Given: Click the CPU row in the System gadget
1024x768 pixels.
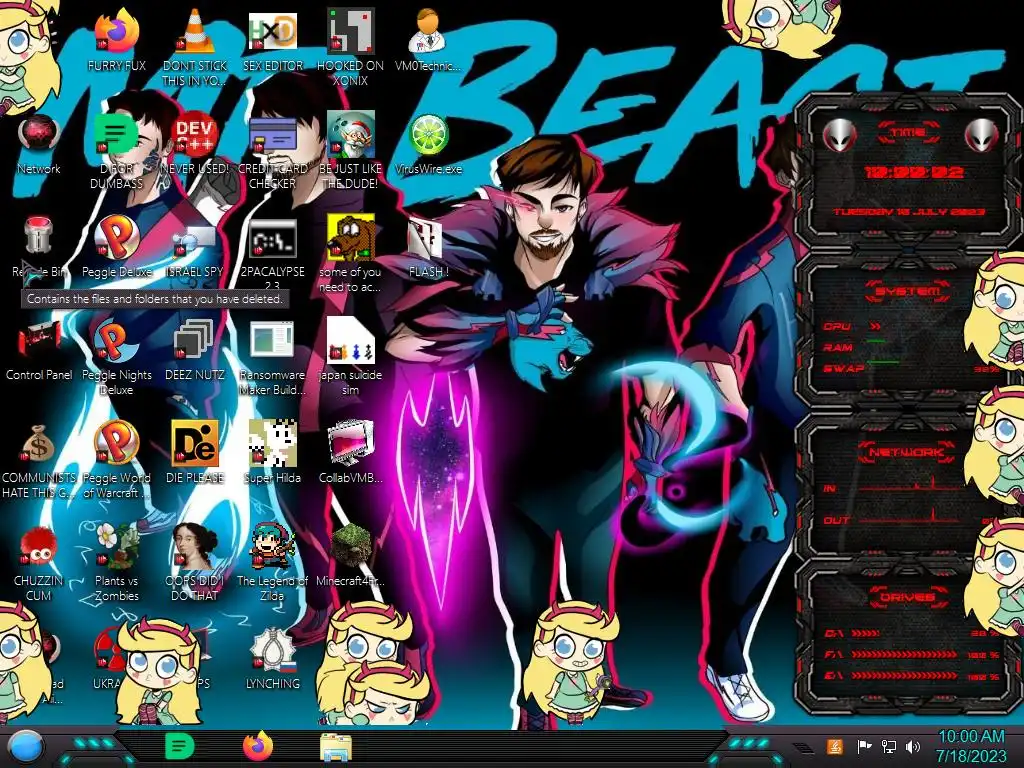Looking at the screenshot, I should click(912, 326).
